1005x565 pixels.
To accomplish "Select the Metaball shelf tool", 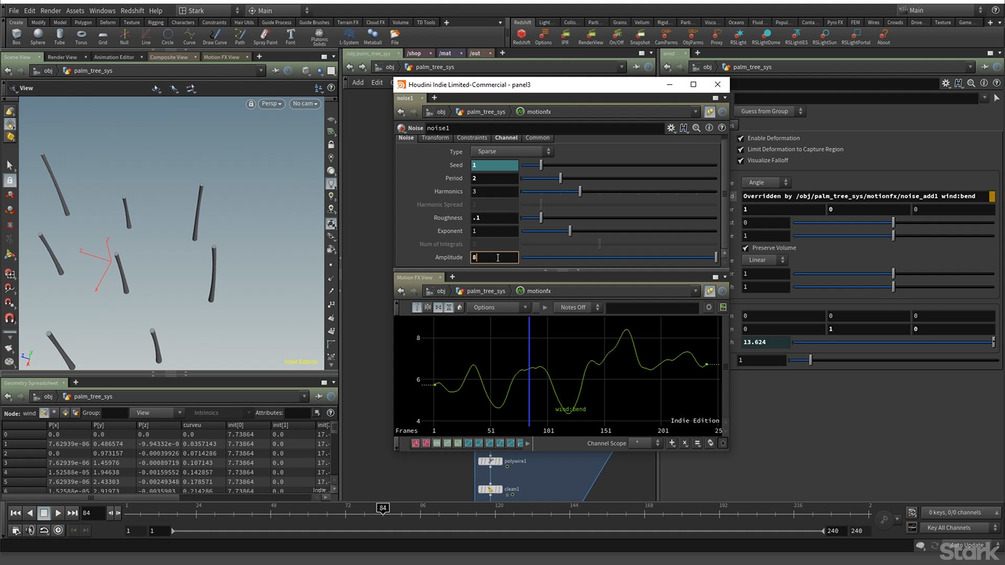I will tap(372, 36).
